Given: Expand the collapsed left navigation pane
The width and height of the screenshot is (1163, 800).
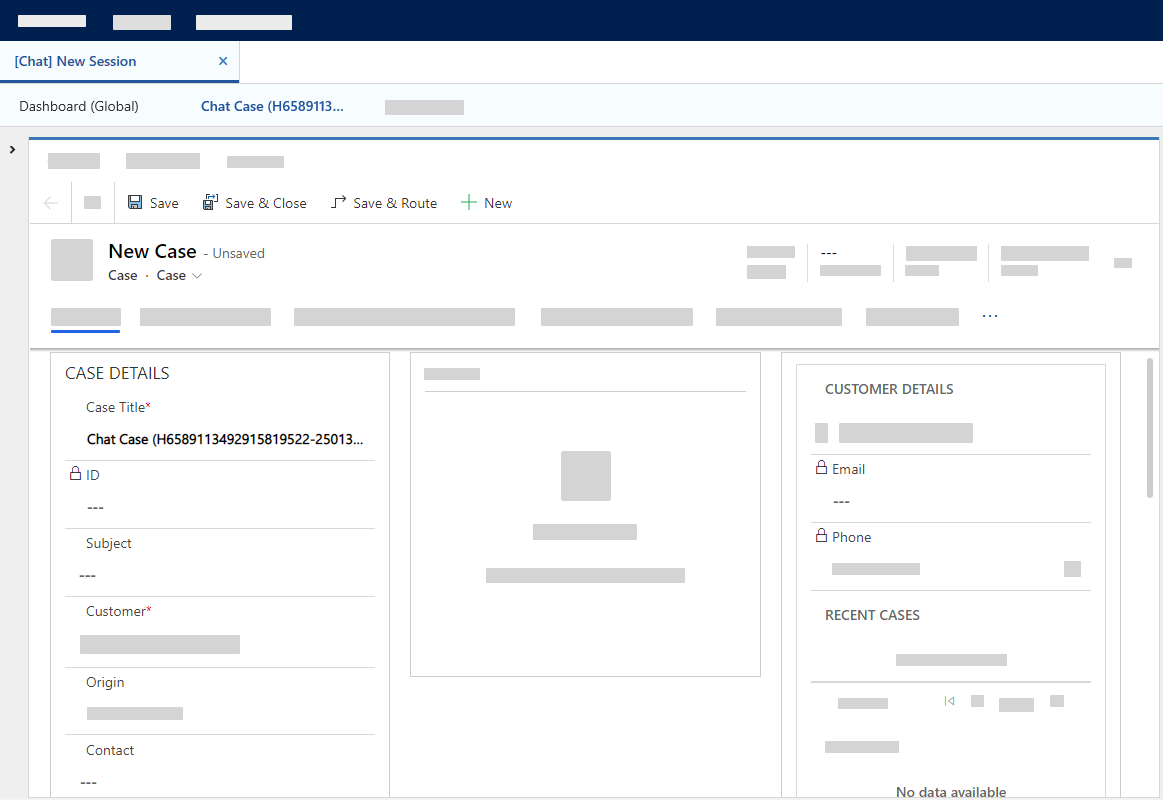Looking at the screenshot, I should pos(12,148).
